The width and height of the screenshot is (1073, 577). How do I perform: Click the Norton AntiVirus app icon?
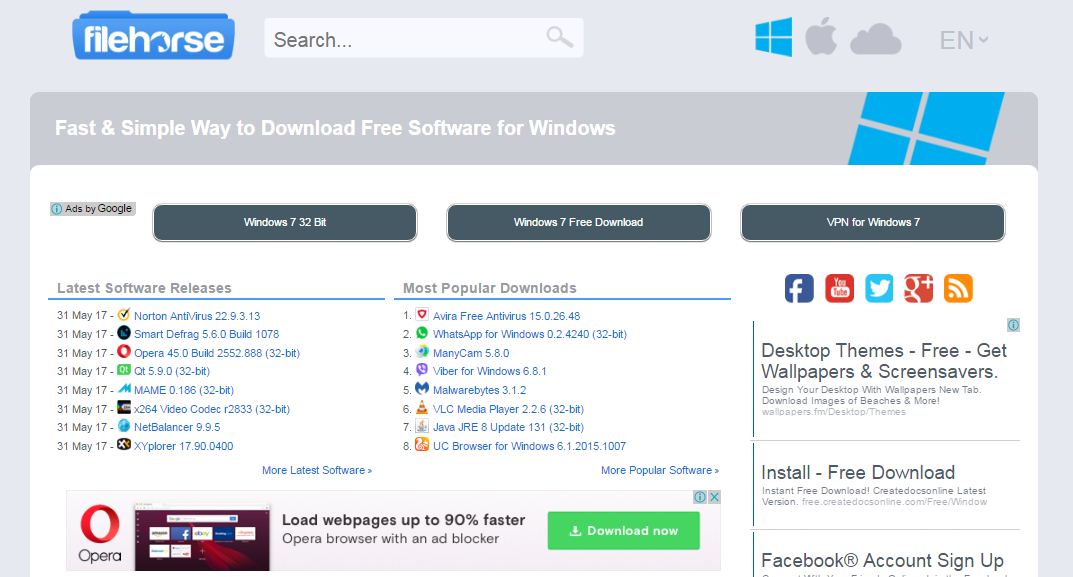(123, 314)
